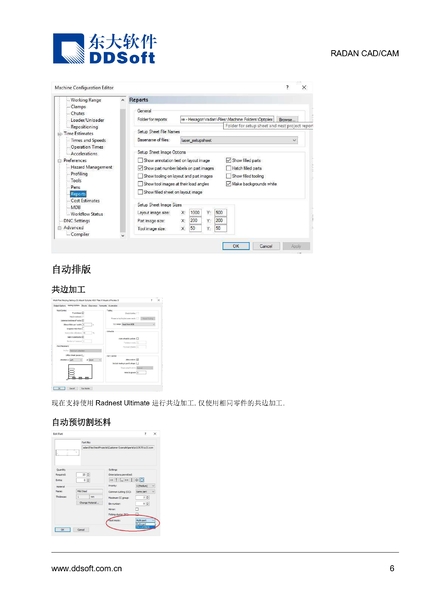Select the Pens tree item
Screen dimensions: 424x600
75,187
